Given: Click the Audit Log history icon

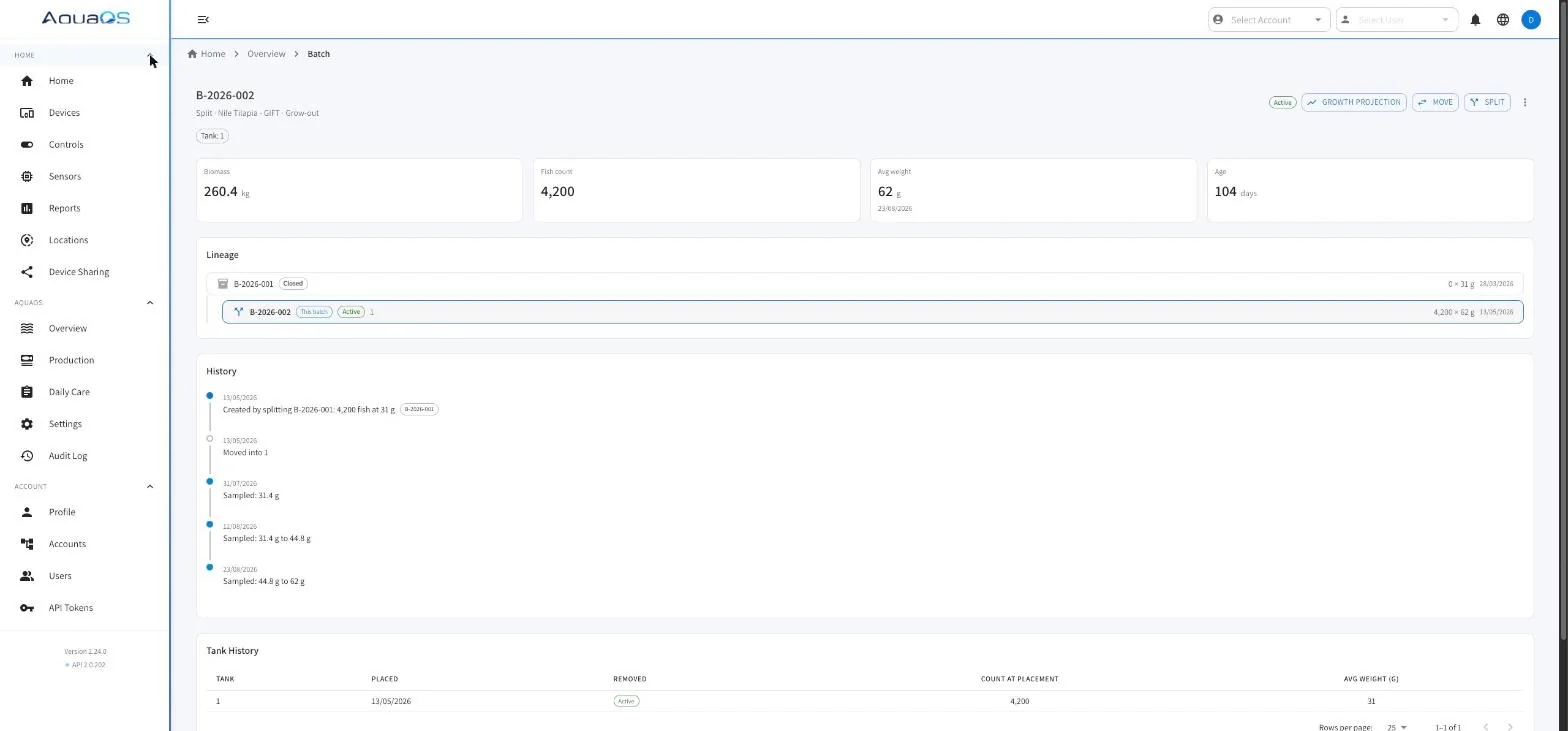Looking at the screenshot, I should tap(27, 456).
